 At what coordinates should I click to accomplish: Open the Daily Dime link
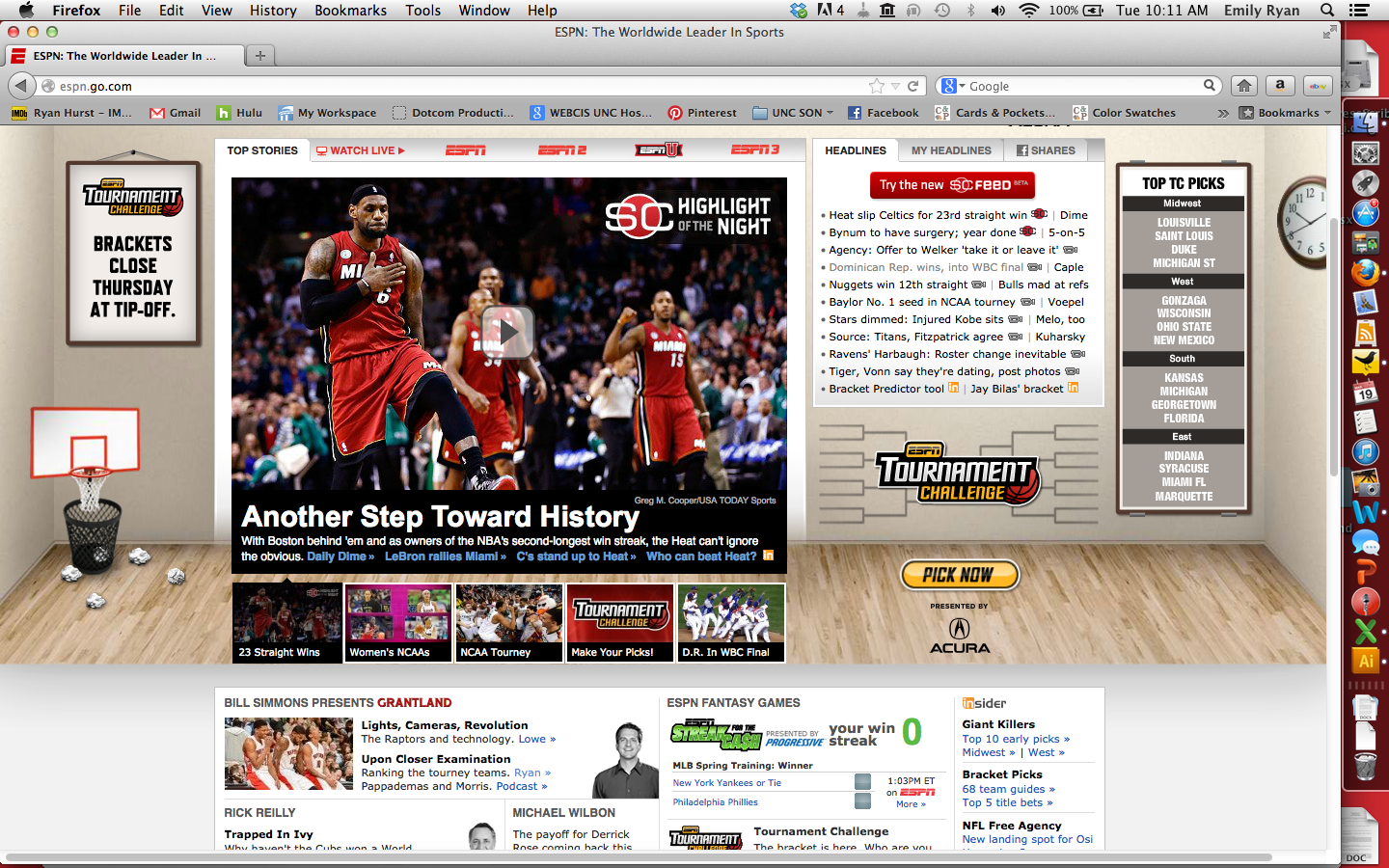(x=340, y=556)
